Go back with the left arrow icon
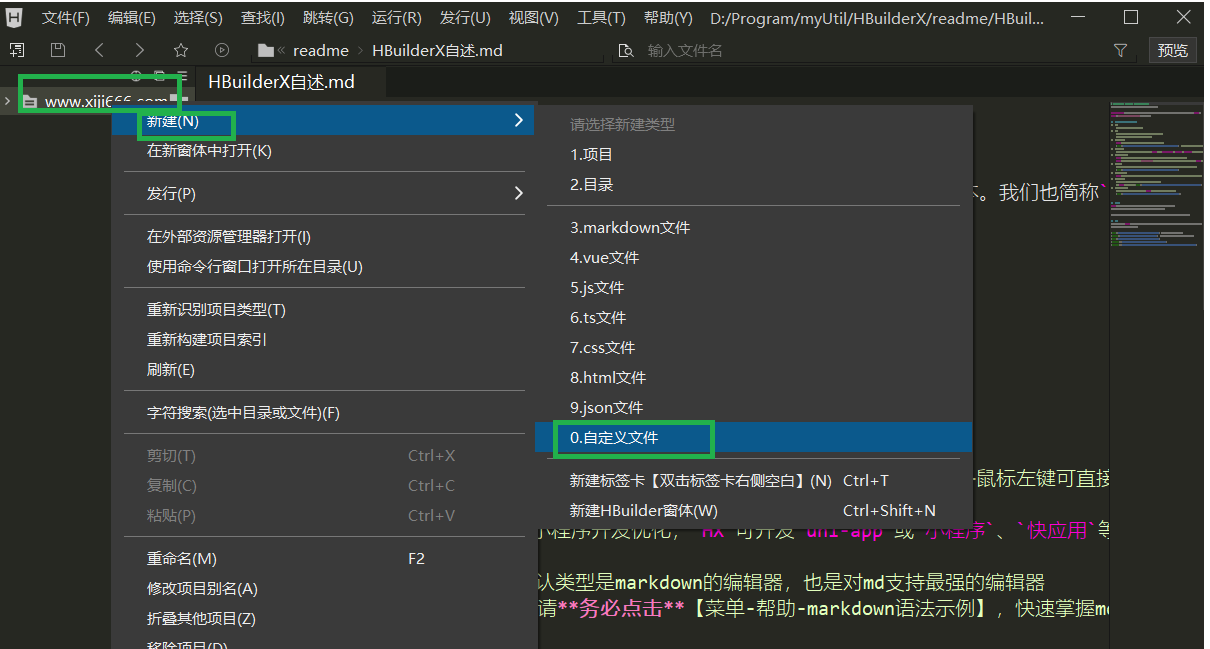 coord(99,50)
